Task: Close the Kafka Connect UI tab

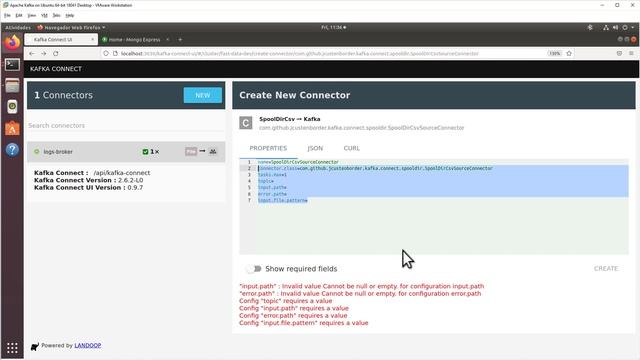Action: pyautogui.click(x=92, y=40)
